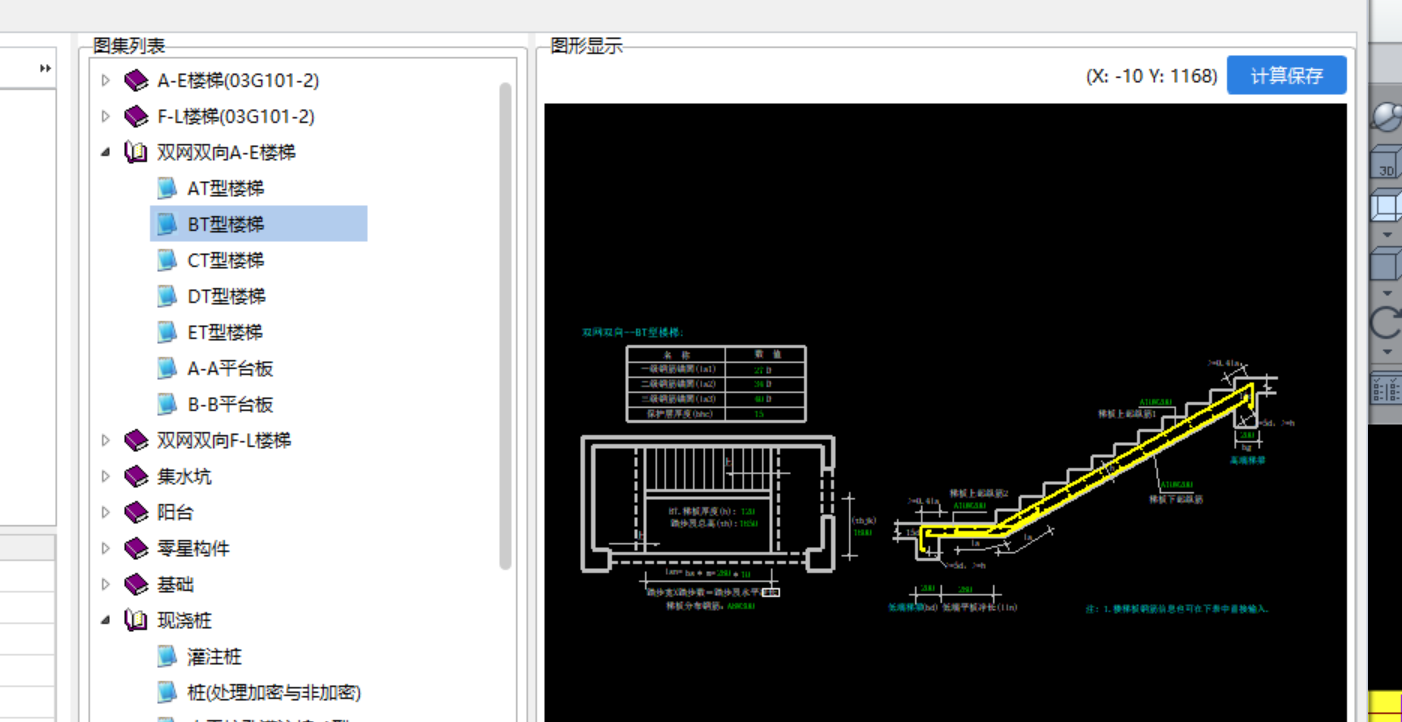Select AT型楼梯 in the atlas list
The width and height of the screenshot is (1402, 722).
226,189
